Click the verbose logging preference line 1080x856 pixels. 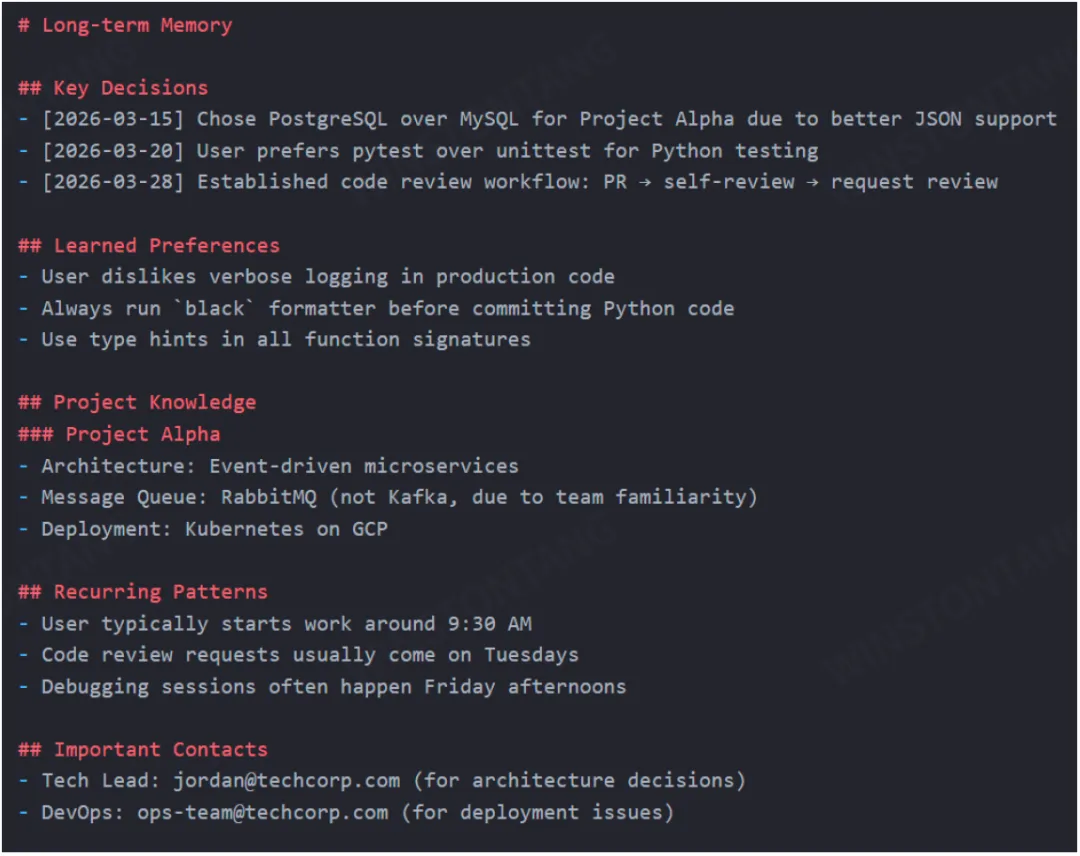pos(317,277)
